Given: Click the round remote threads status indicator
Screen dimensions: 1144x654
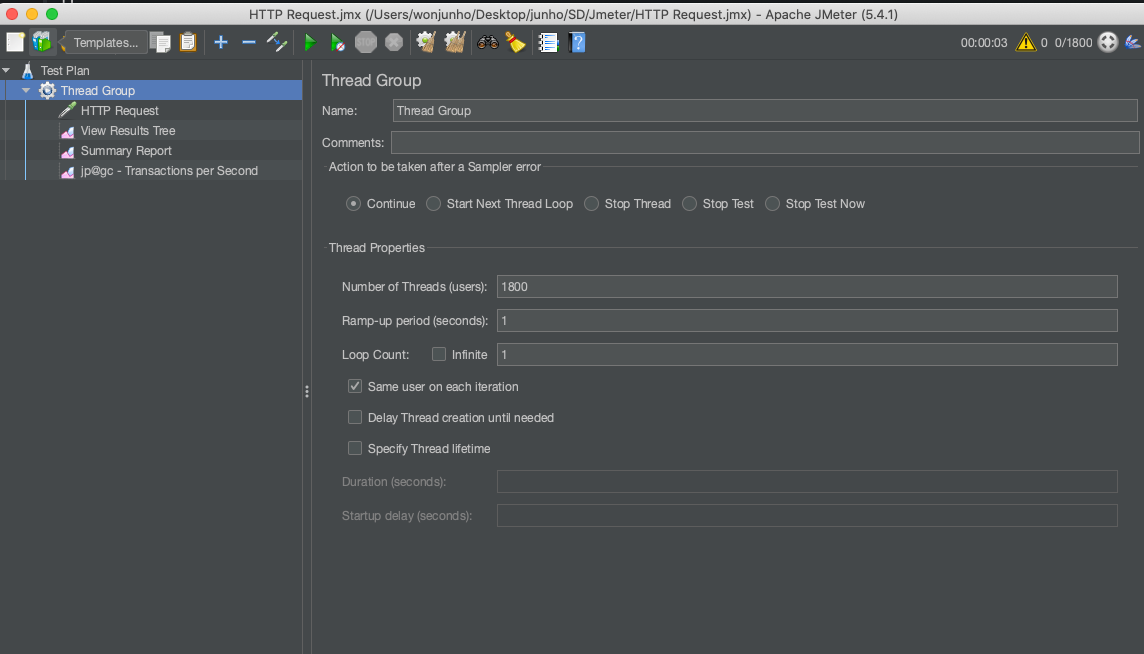Looking at the screenshot, I should coord(1108,42).
